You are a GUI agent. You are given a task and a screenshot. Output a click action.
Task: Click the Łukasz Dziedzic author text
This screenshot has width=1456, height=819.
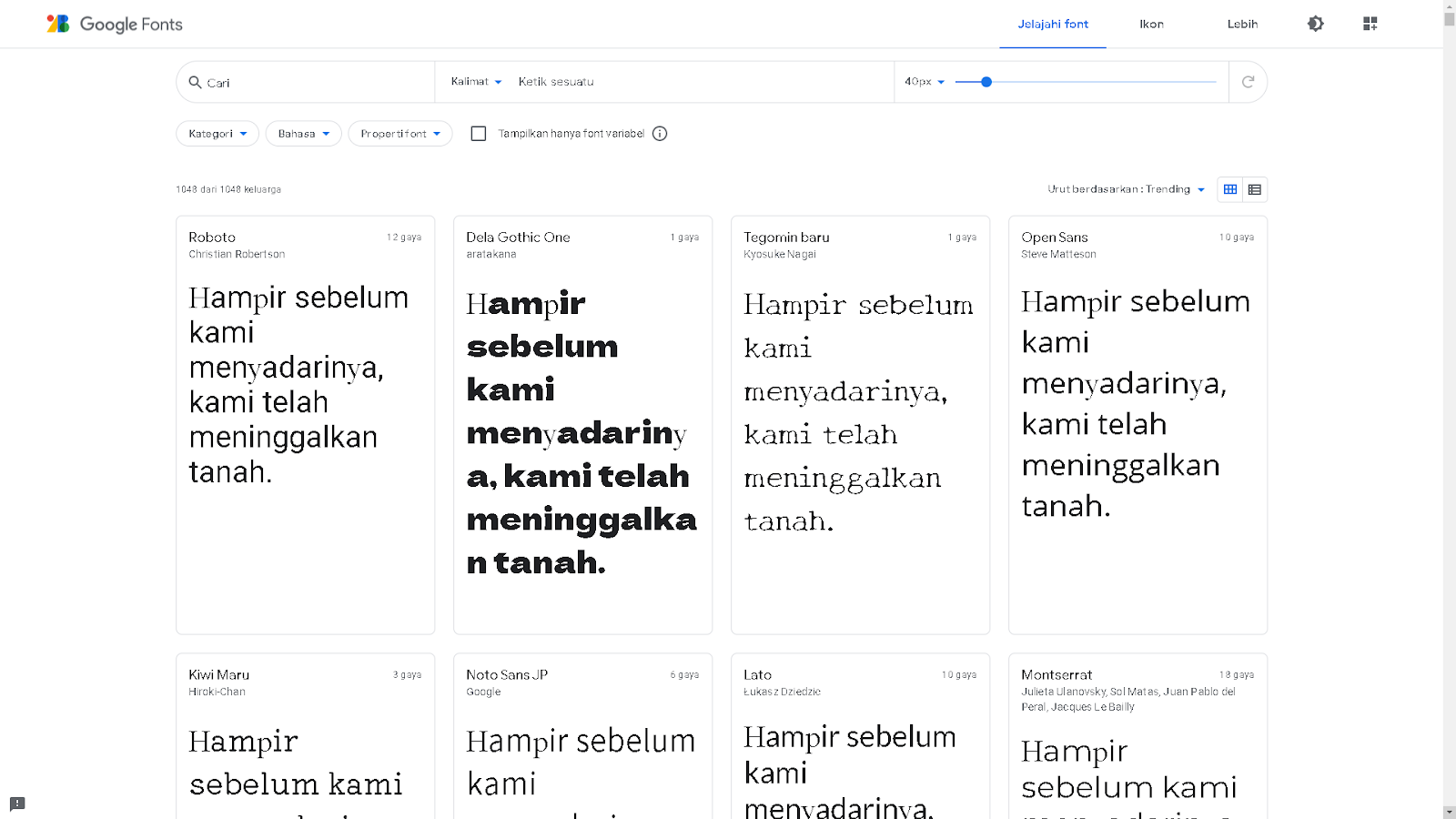782,693
